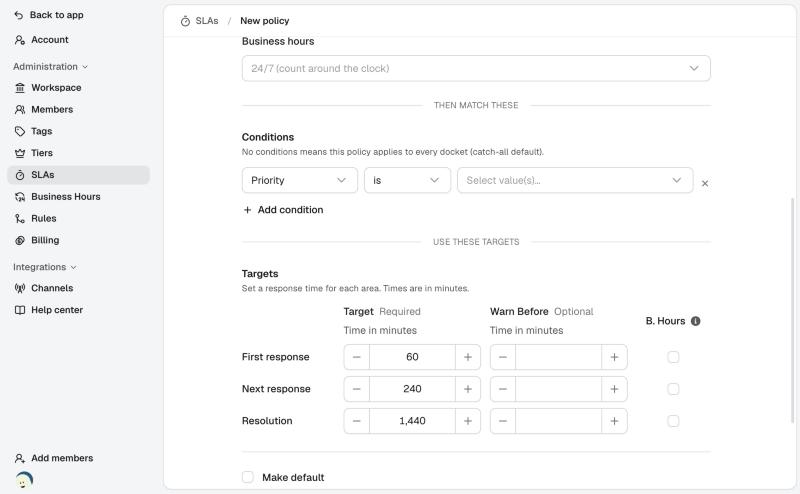Click the Channels broadcast icon
Image resolution: width=800 pixels, height=494 pixels.
point(20,288)
